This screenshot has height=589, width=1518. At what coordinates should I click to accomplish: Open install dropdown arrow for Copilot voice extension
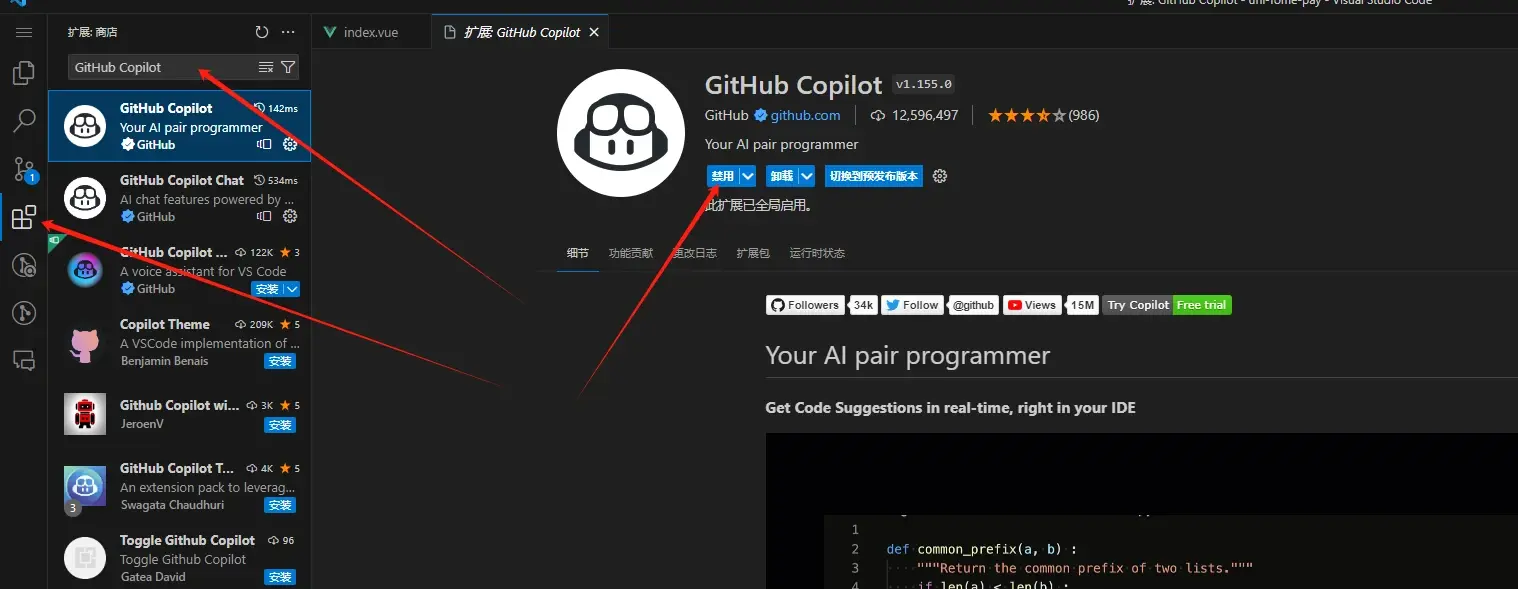coord(292,289)
